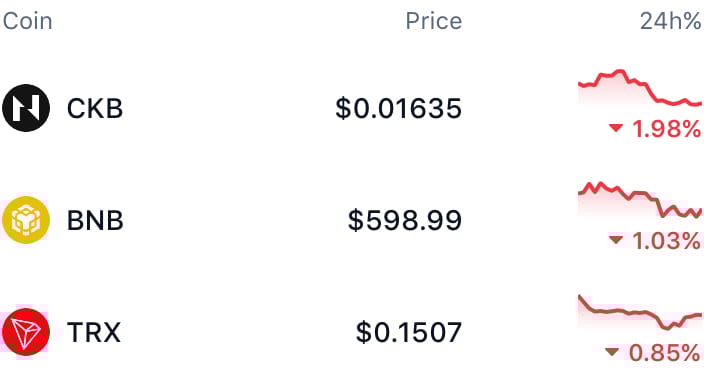704x375 pixels.
Task: Click the BNB coin logo icon
Action: click(x=26, y=220)
